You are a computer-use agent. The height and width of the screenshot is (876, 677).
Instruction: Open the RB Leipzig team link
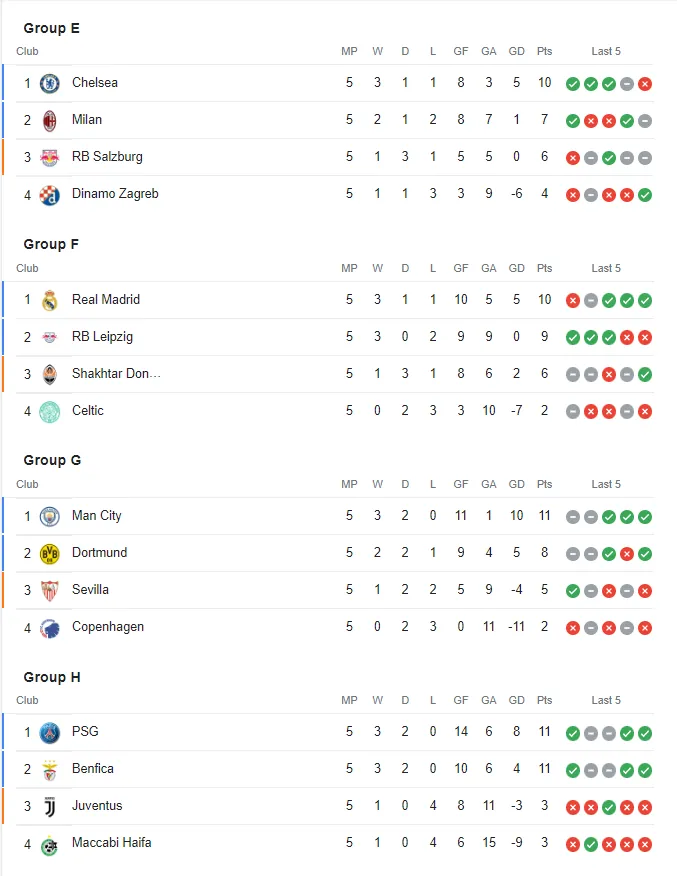click(102, 337)
